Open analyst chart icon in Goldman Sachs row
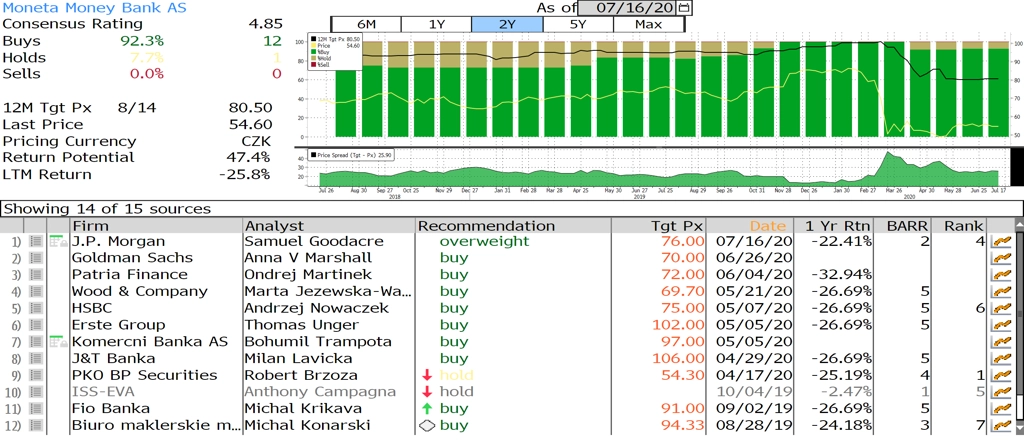Viewport: 1024px width, 443px height. point(1000,258)
